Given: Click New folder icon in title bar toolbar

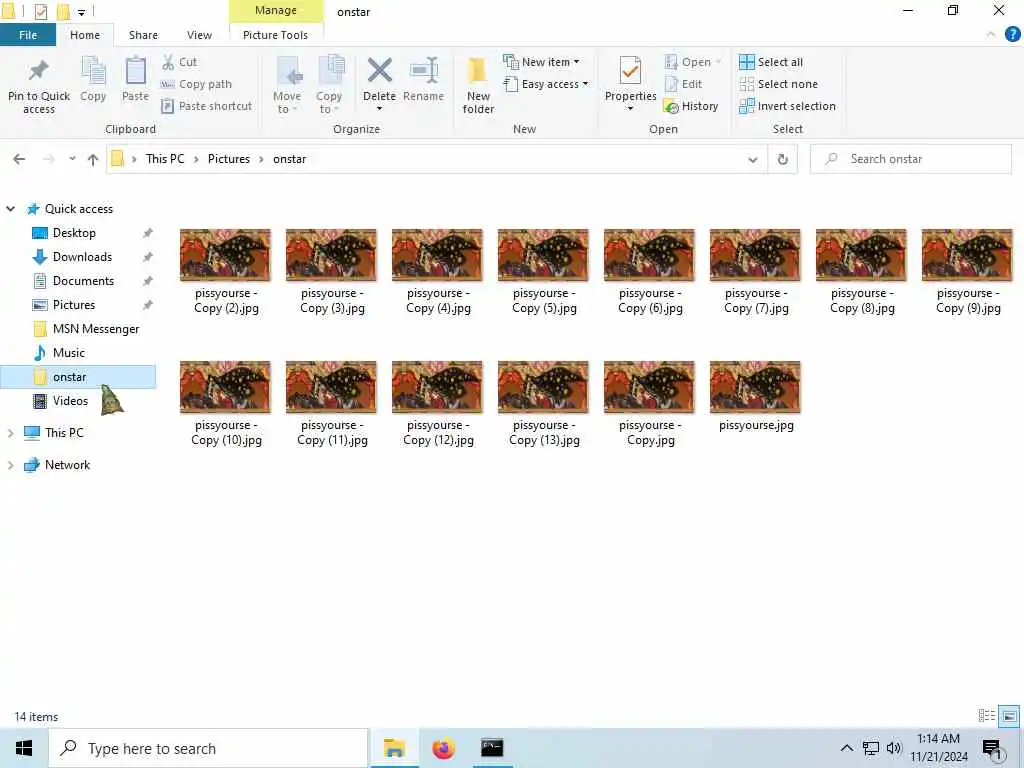Looking at the screenshot, I should click(63, 11).
